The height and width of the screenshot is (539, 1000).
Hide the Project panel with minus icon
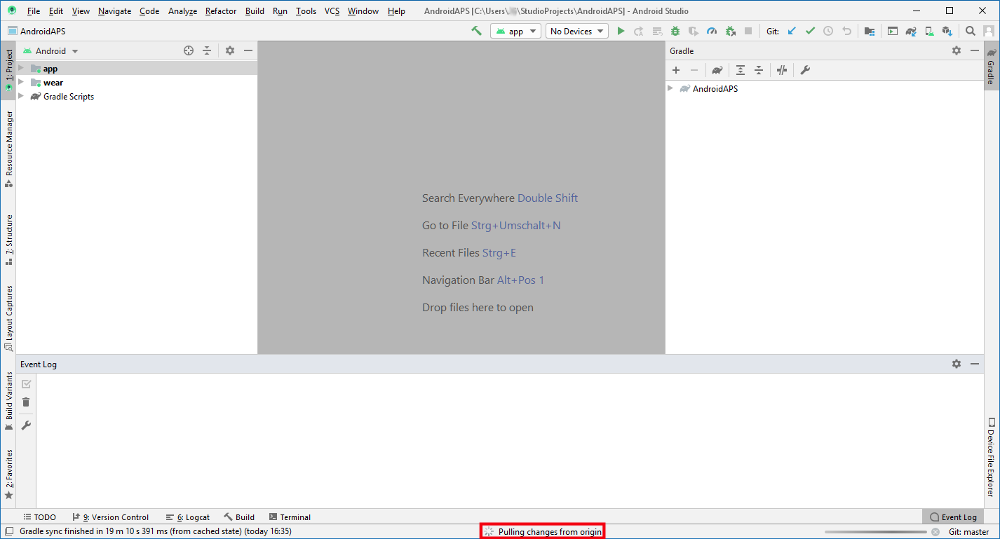(x=248, y=50)
